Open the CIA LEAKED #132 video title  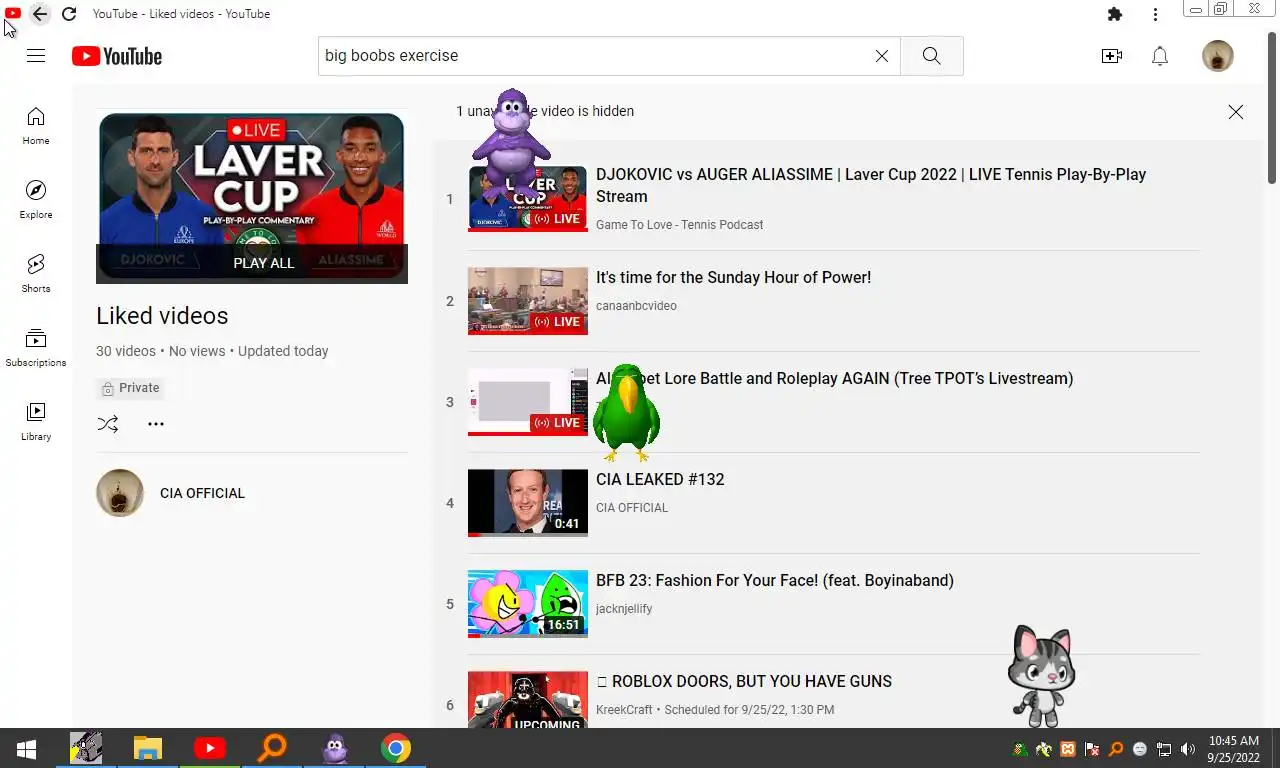tap(660, 479)
